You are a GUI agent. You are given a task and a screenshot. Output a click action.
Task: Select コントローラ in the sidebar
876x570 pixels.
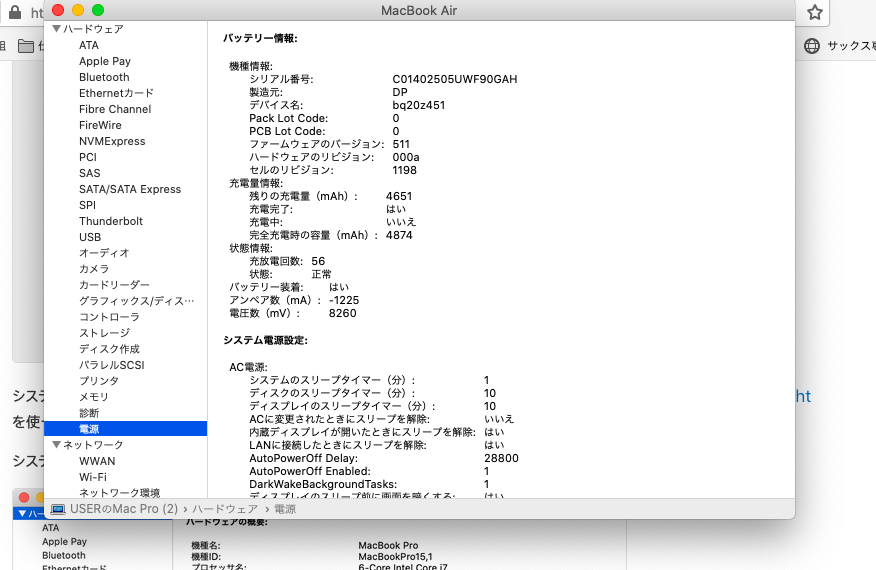(x=110, y=317)
